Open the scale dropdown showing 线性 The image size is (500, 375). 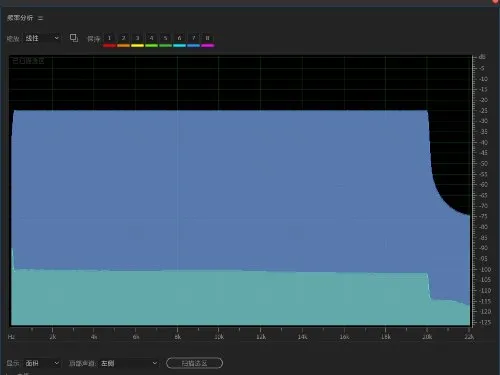(42, 38)
